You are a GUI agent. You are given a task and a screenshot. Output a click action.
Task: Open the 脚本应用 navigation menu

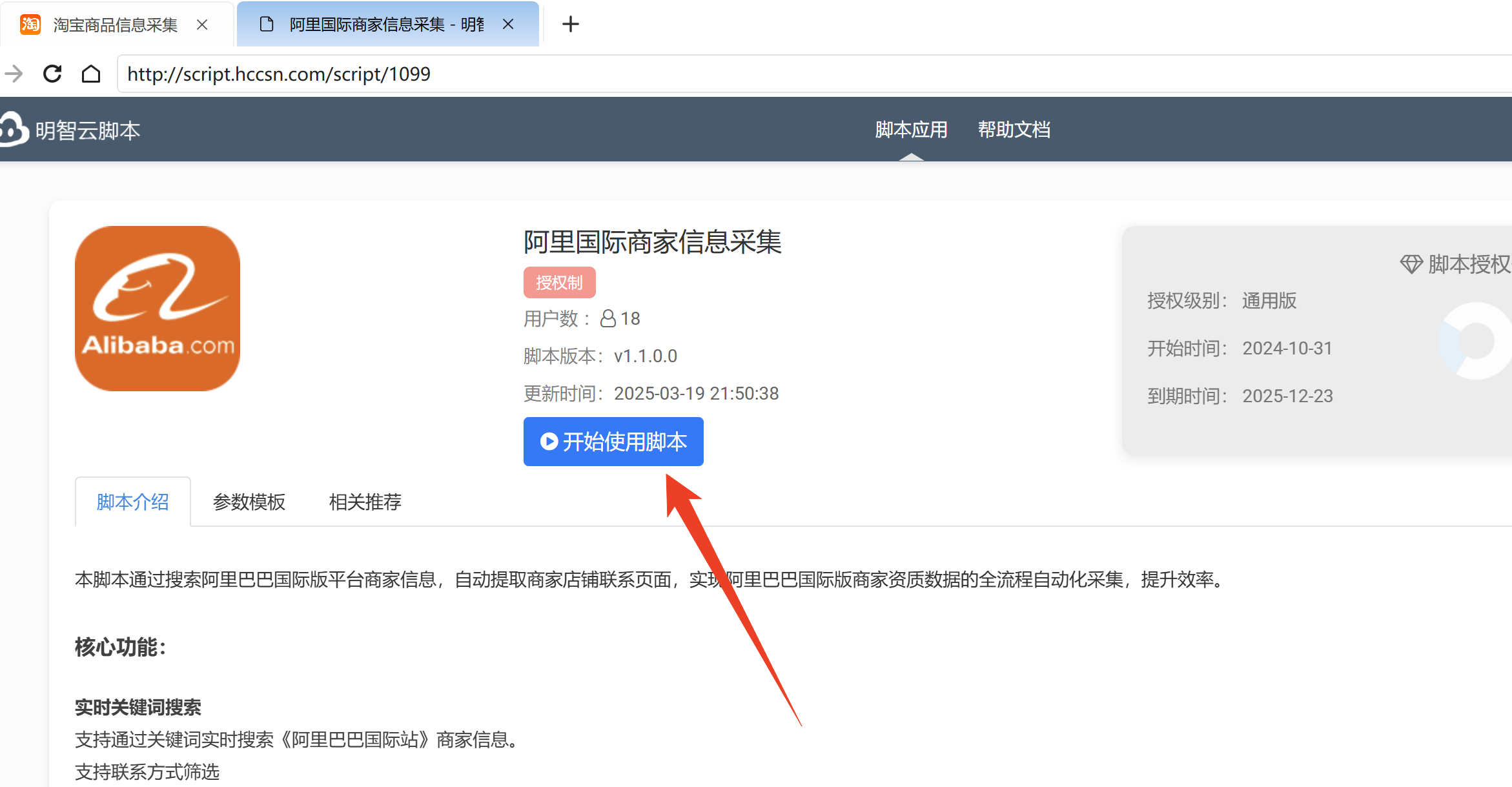[911, 130]
